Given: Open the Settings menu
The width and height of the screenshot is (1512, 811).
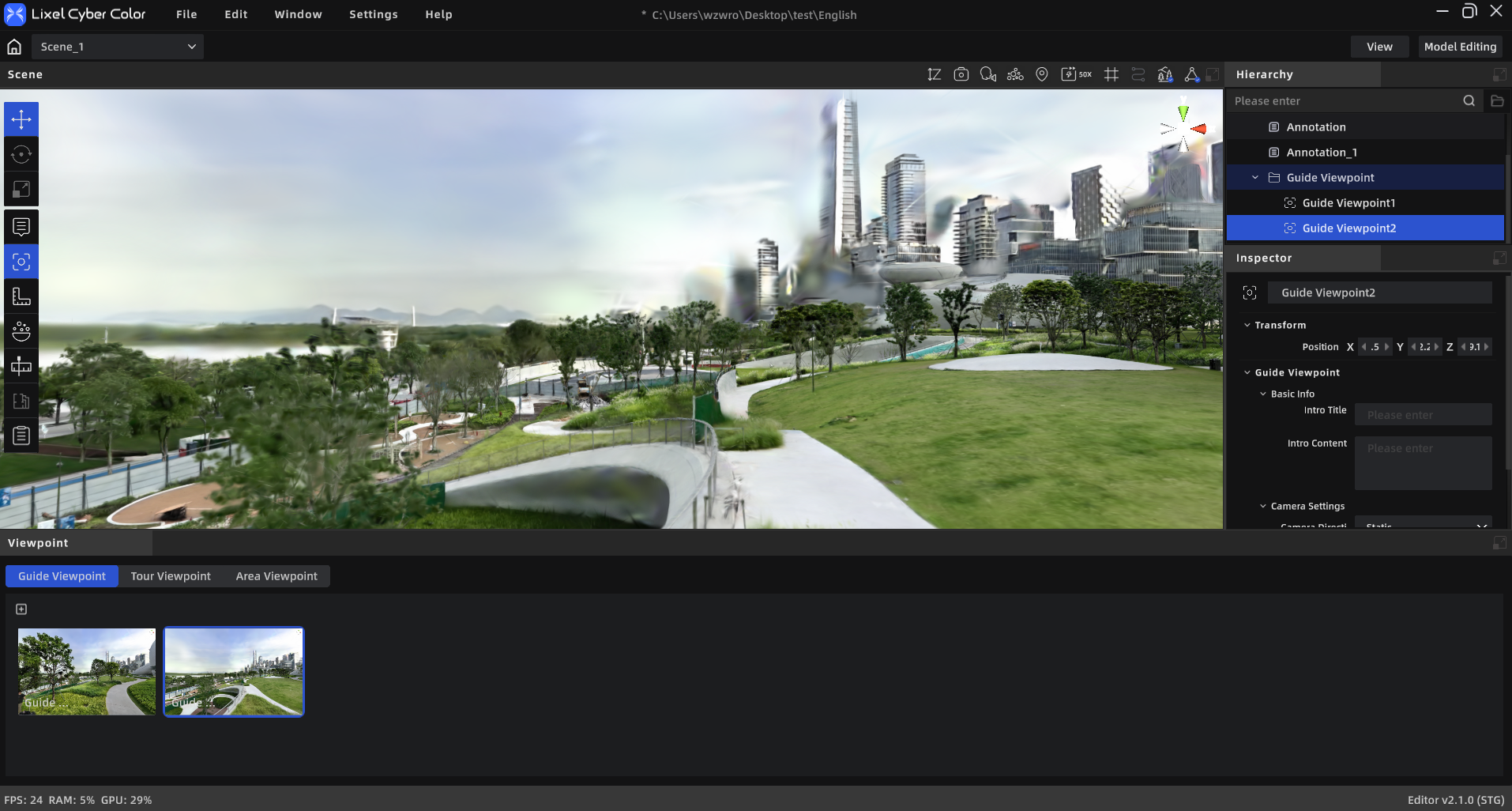Looking at the screenshot, I should pyautogui.click(x=374, y=14).
